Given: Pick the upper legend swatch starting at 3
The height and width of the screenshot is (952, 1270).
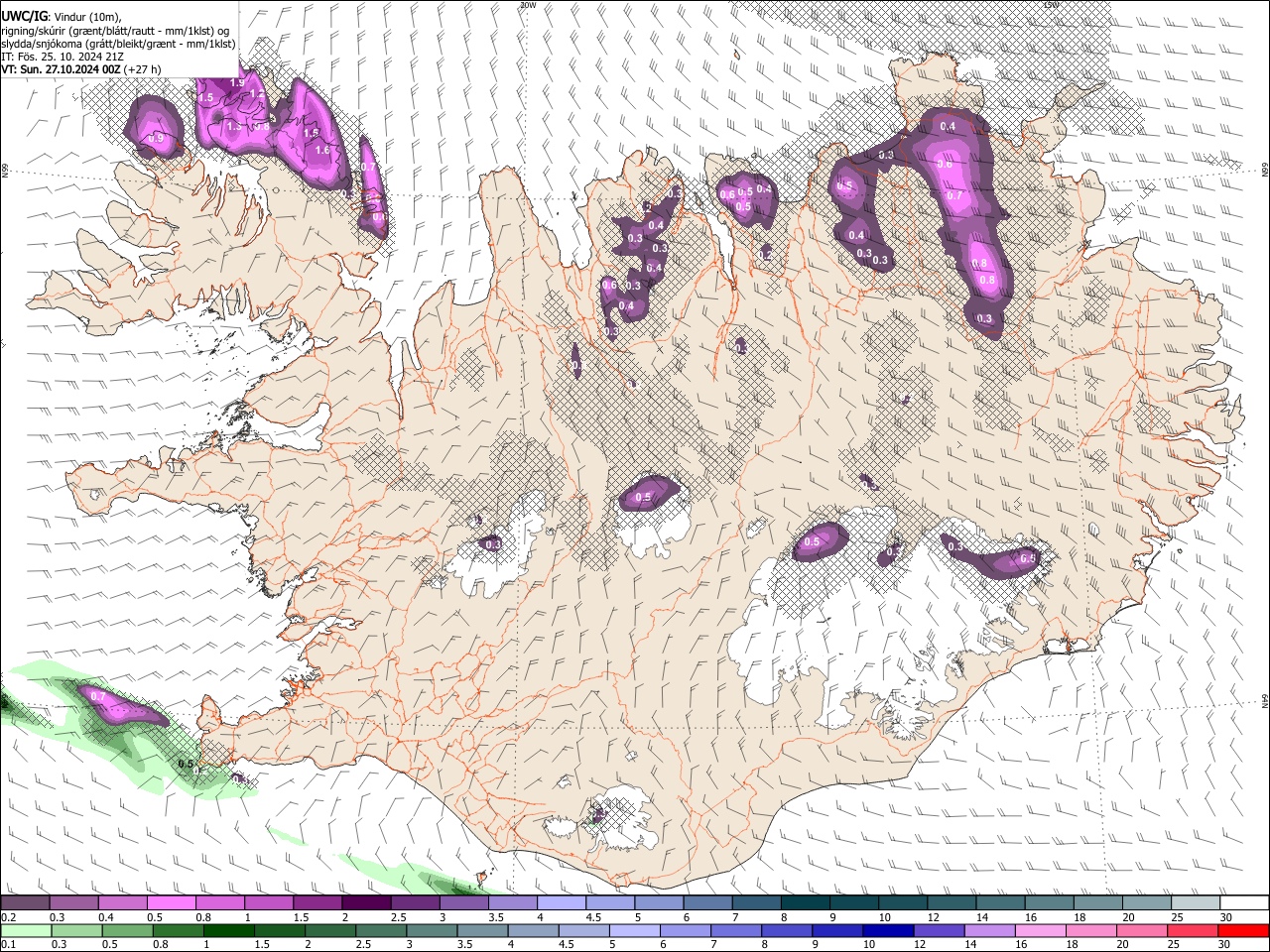Looking at the screenshot, I should coord(463,902).
